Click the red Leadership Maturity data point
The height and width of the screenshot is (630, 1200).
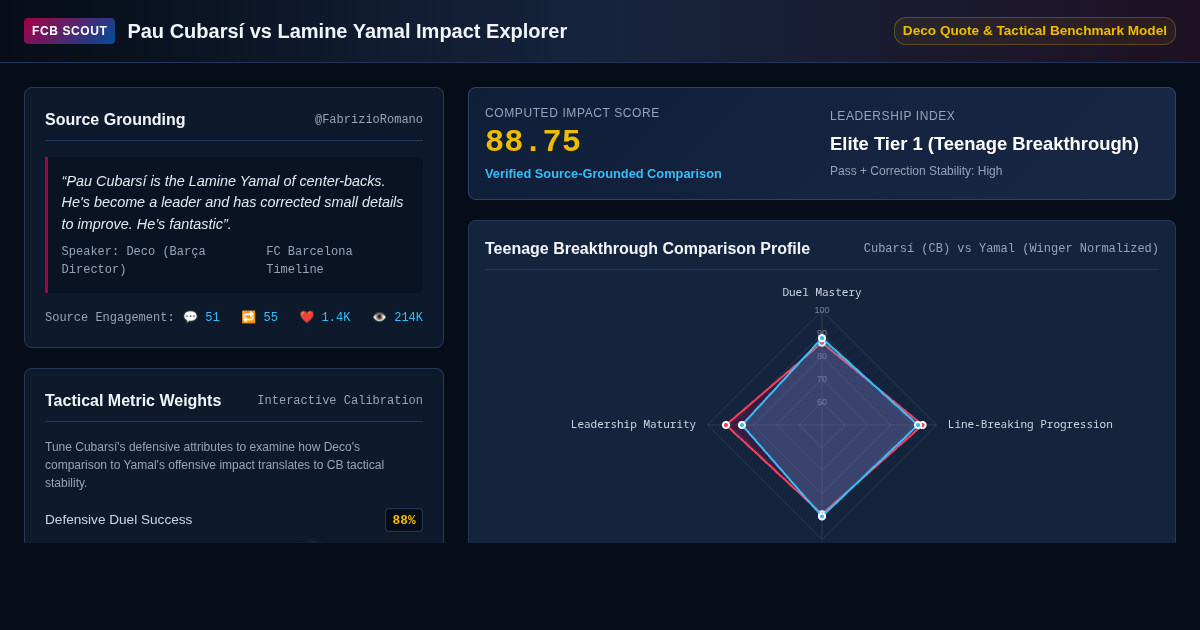726,425
